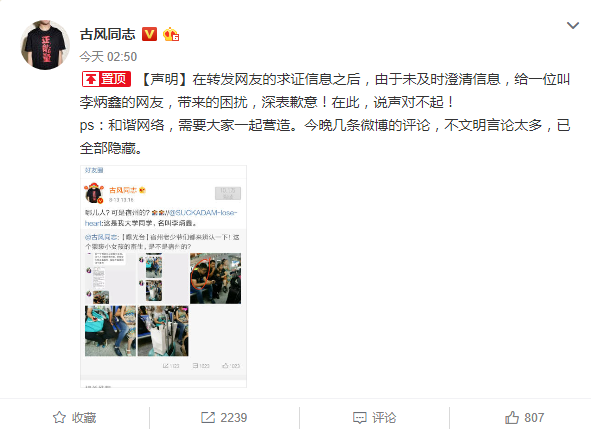Viewport: 591px width, 434px height.
Task: Click the thumbs-up like icon
Action: coord(512,417)
